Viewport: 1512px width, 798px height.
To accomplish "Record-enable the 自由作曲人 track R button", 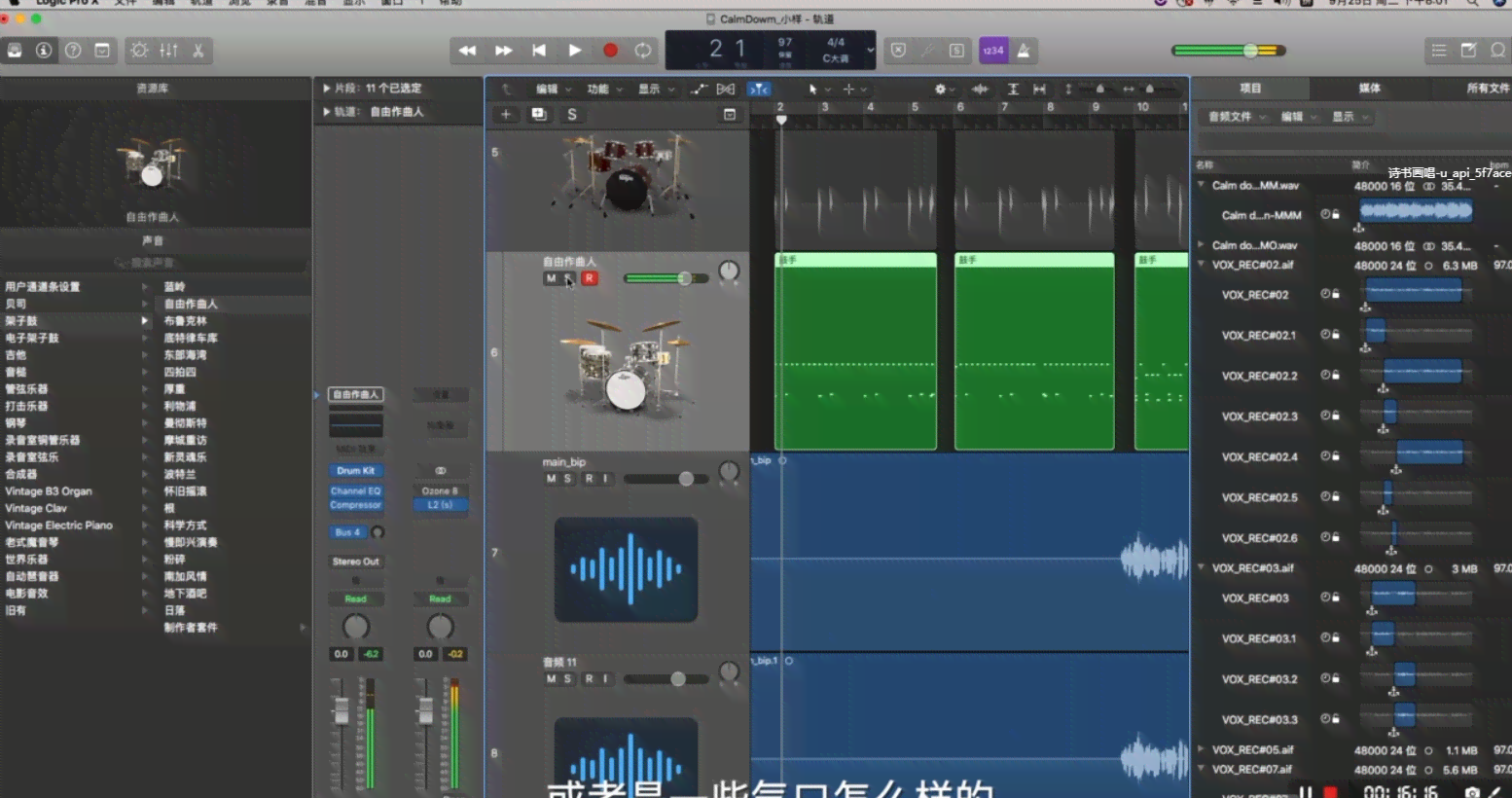I will [x=589, y=278].
